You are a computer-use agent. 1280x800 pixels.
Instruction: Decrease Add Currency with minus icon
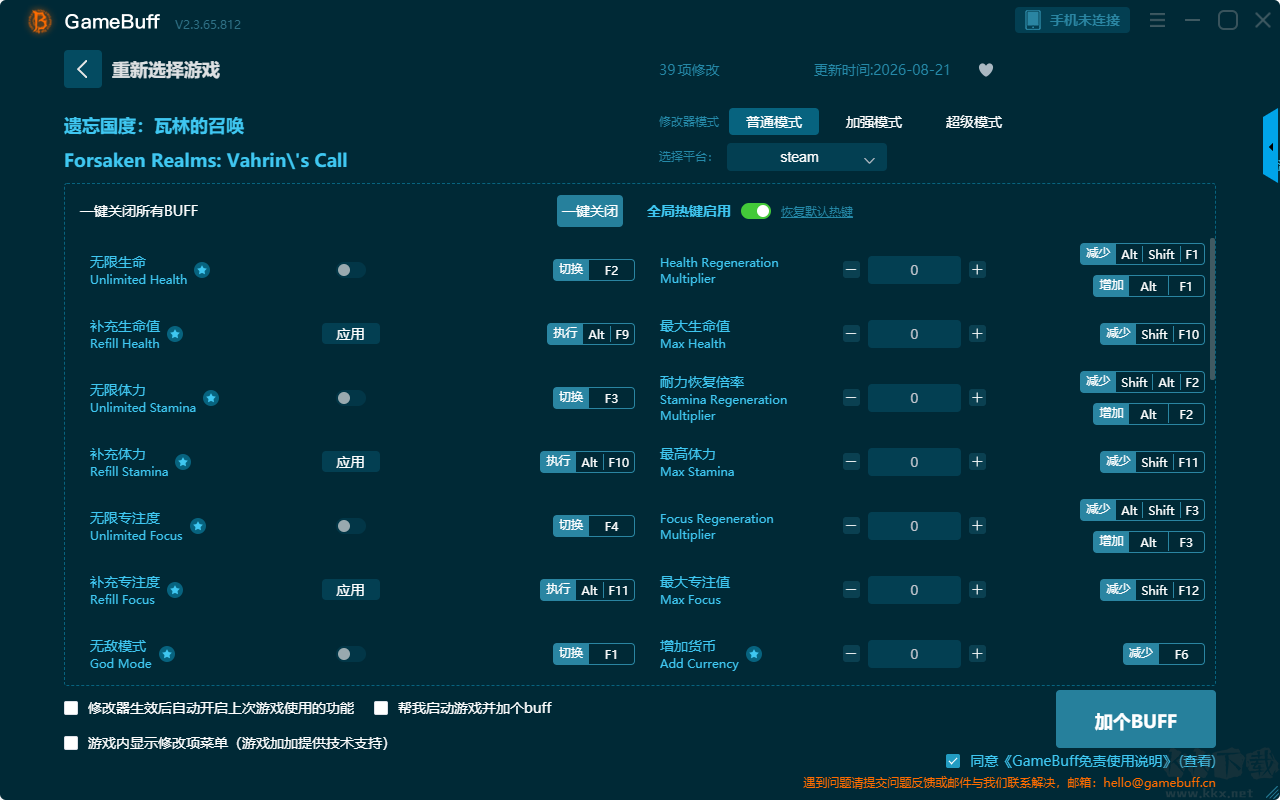pos(851,654)
